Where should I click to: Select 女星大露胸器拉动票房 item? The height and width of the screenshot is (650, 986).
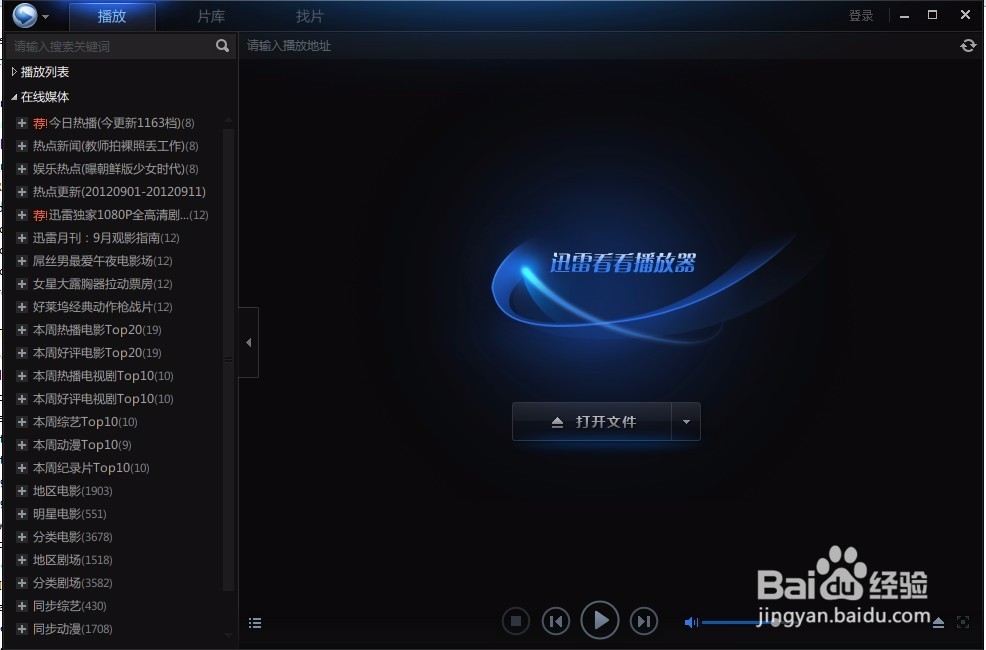(x=102, y=284)
